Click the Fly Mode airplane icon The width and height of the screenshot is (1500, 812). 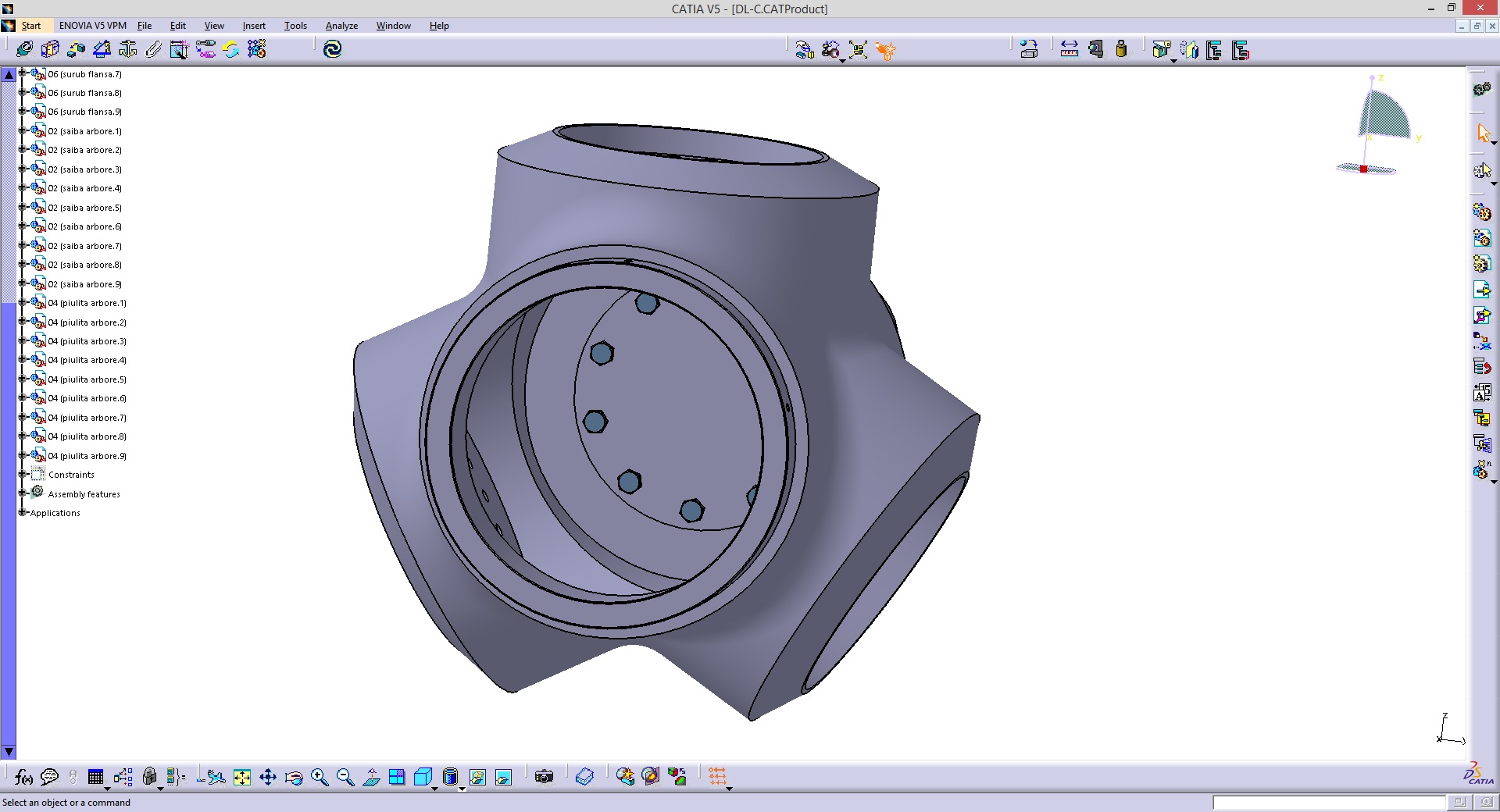216,777
